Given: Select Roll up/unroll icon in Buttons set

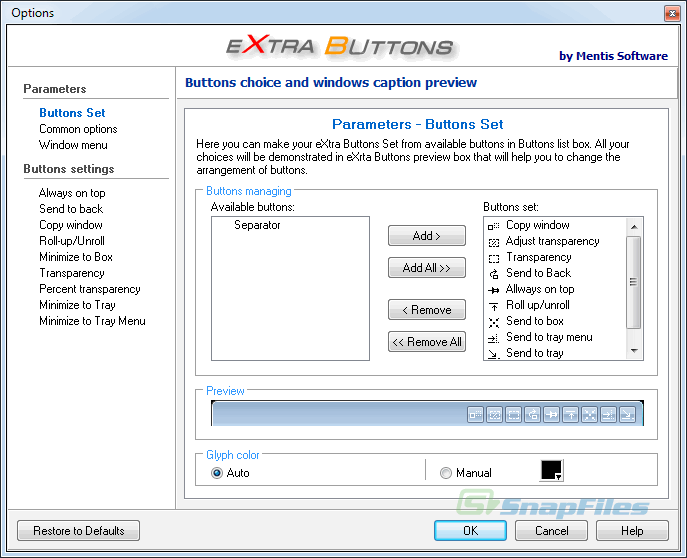Looking at the screenshot, I should (493, 306).
